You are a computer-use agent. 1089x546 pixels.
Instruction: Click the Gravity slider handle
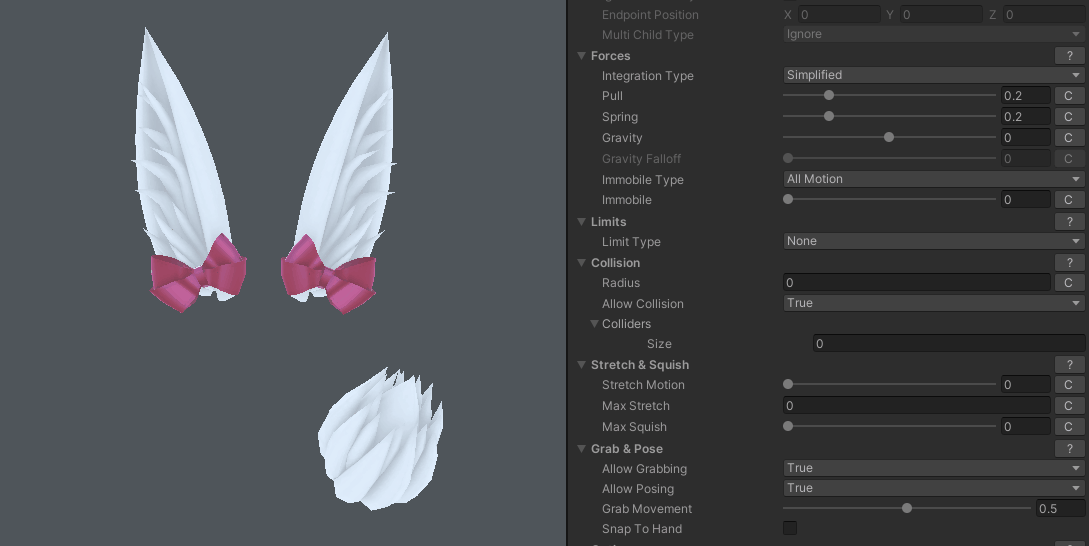click(x=889, y=137)
